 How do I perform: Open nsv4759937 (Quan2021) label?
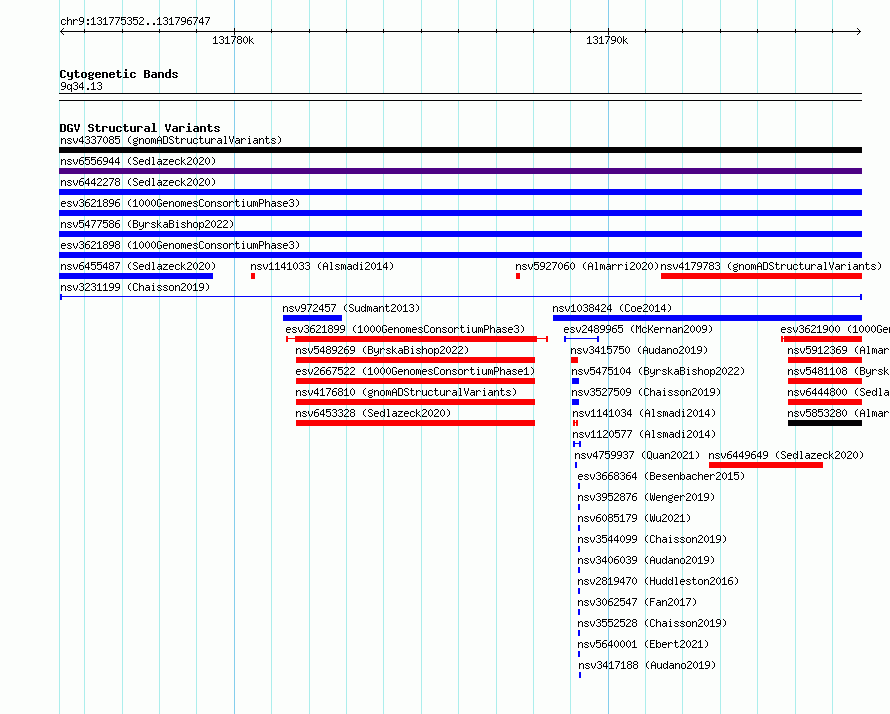coord(637,455)
